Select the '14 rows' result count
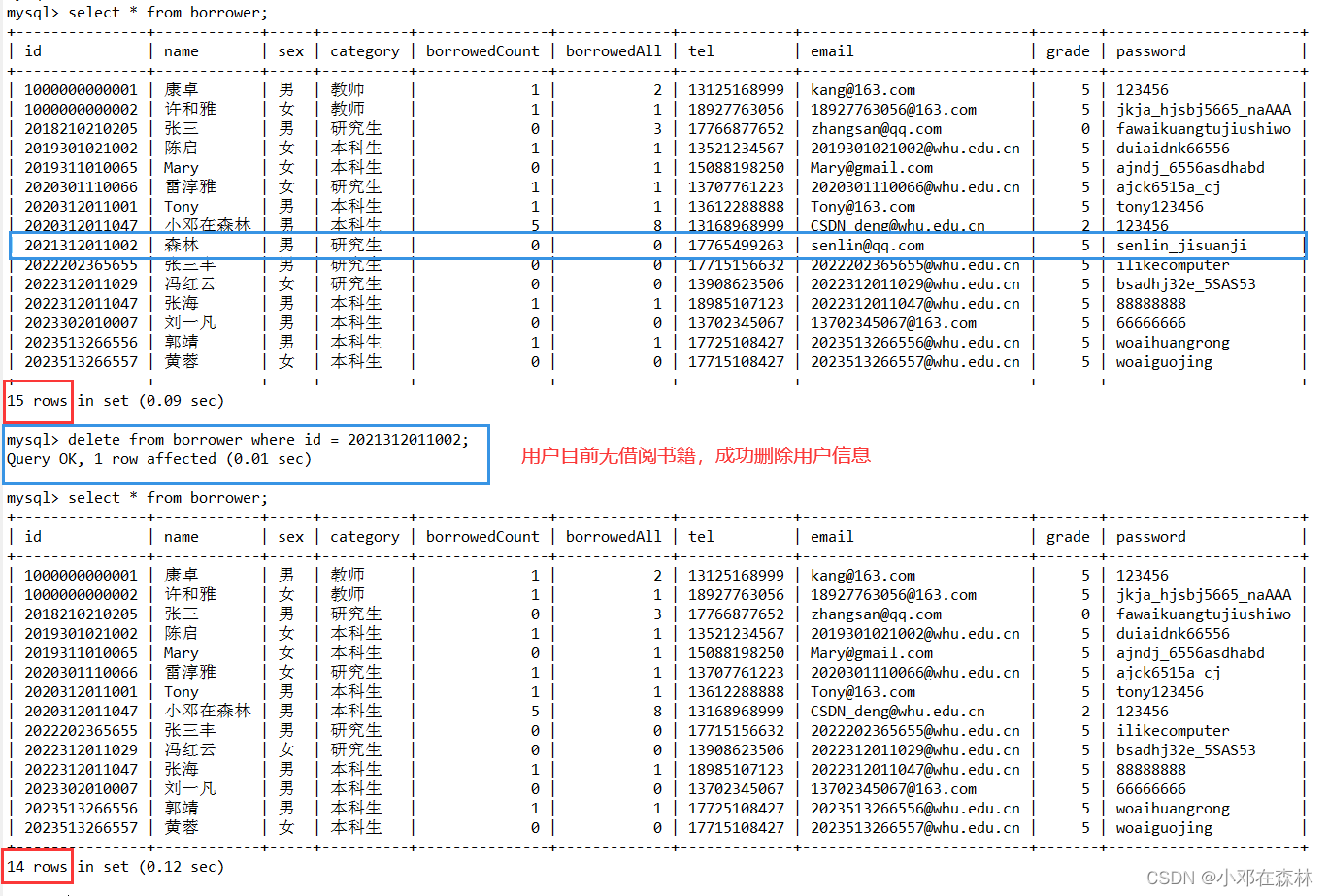Image resolution: width=1328 pixels, height=896 pixels. coord(38,867)
